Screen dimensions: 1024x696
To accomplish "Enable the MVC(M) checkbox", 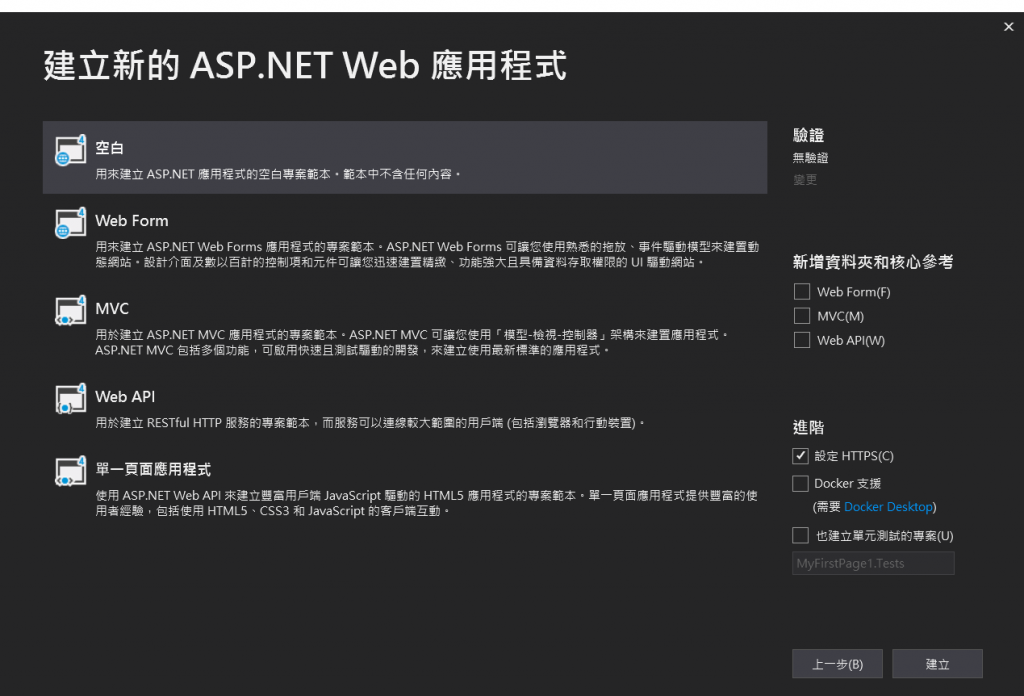I will 802,316.
